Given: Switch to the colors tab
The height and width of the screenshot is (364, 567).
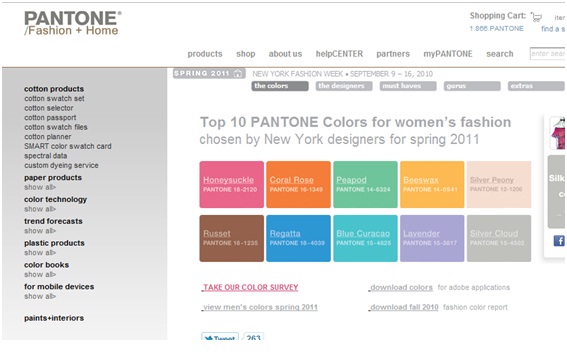Looking at the screenshot, I should pyautogui.click(x=280, y=86).
